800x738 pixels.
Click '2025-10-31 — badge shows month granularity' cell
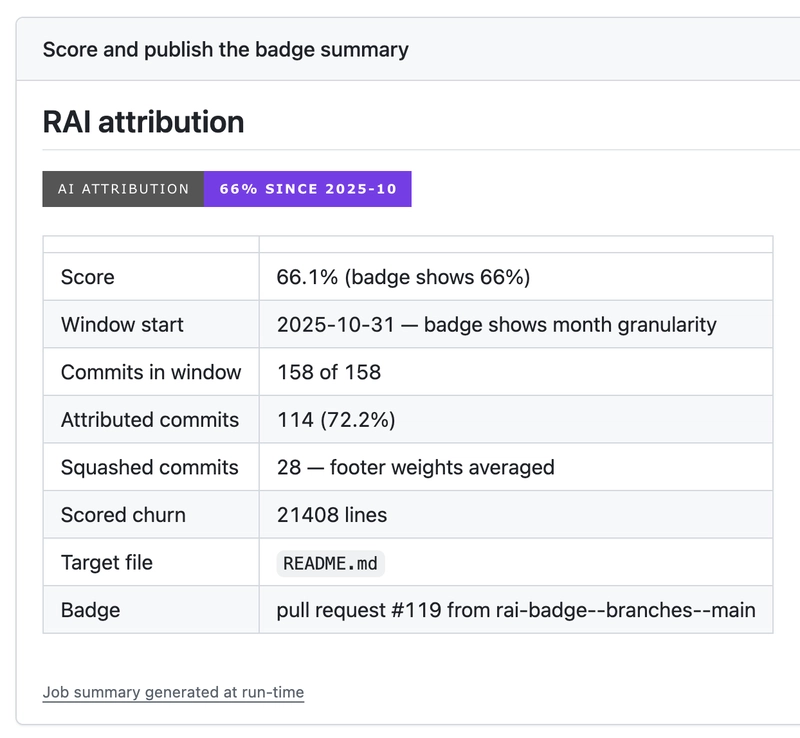point(516,324)
